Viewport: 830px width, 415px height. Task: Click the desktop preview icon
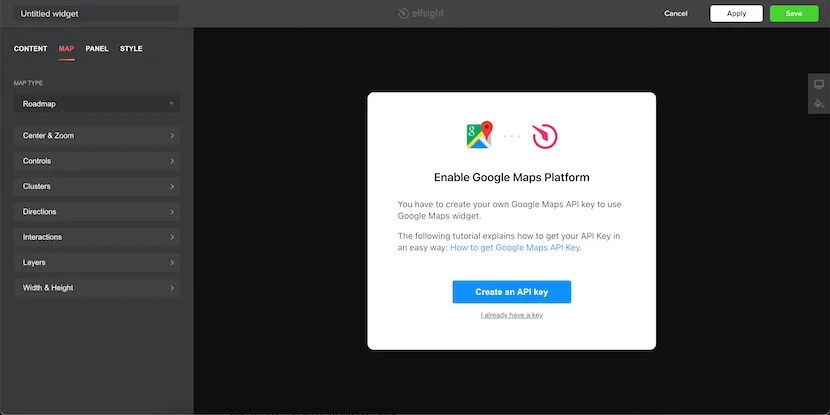(x=819, y=85)
